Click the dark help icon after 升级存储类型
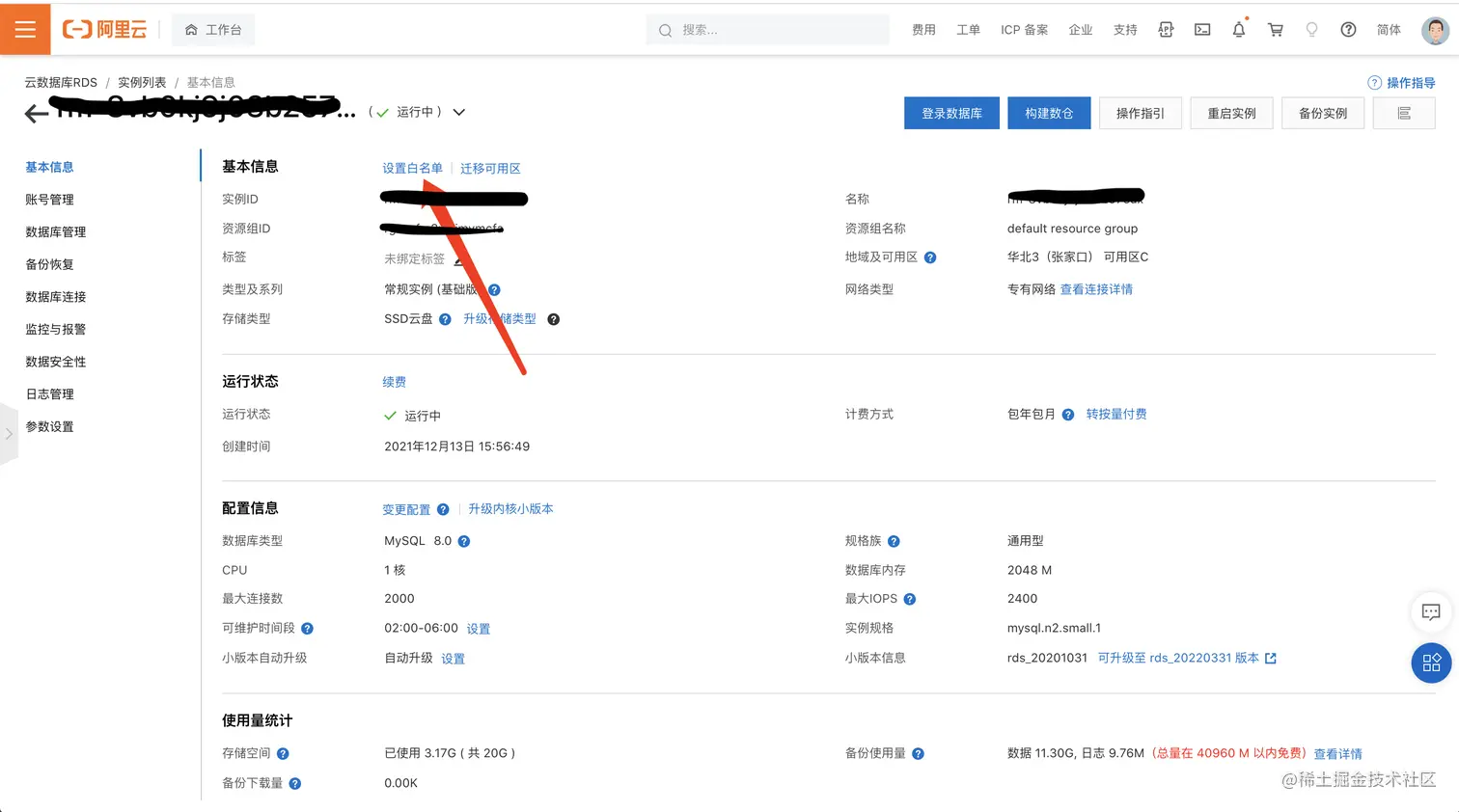The height and width of the screenshot is (812, 1459). [554, 319]
